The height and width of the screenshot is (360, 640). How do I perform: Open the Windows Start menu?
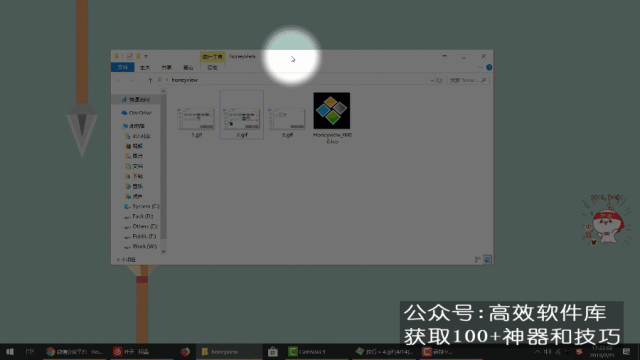[10, 351]
